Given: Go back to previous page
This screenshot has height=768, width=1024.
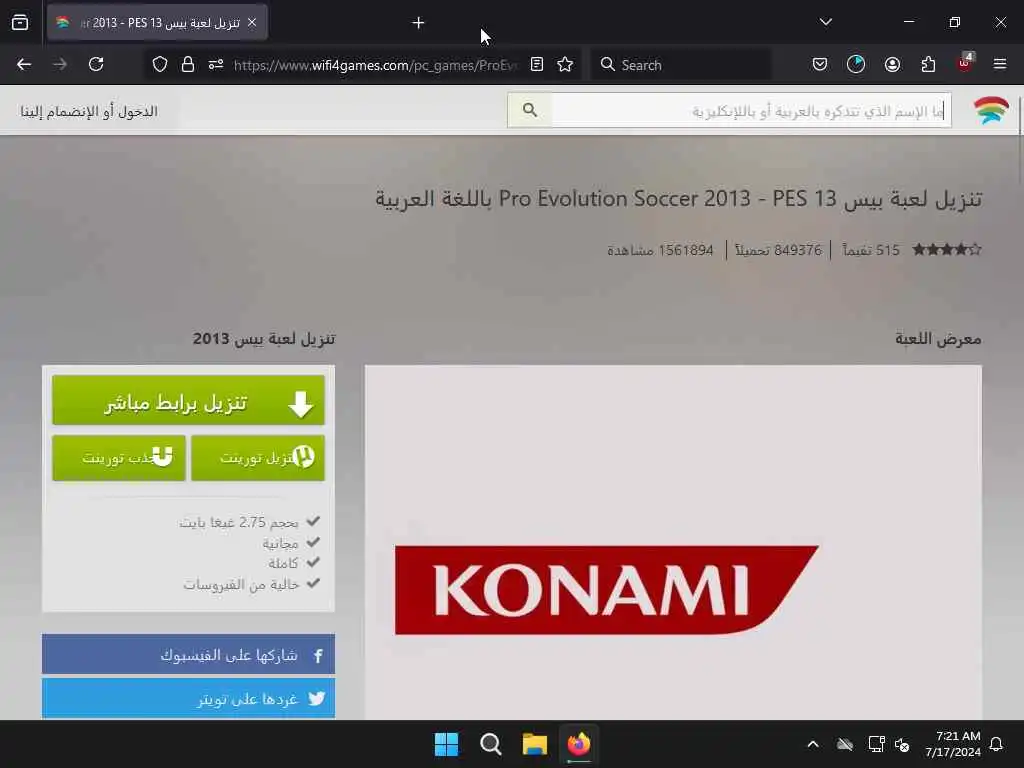Looking at the screenshot, I should click(x=24, y=64).
